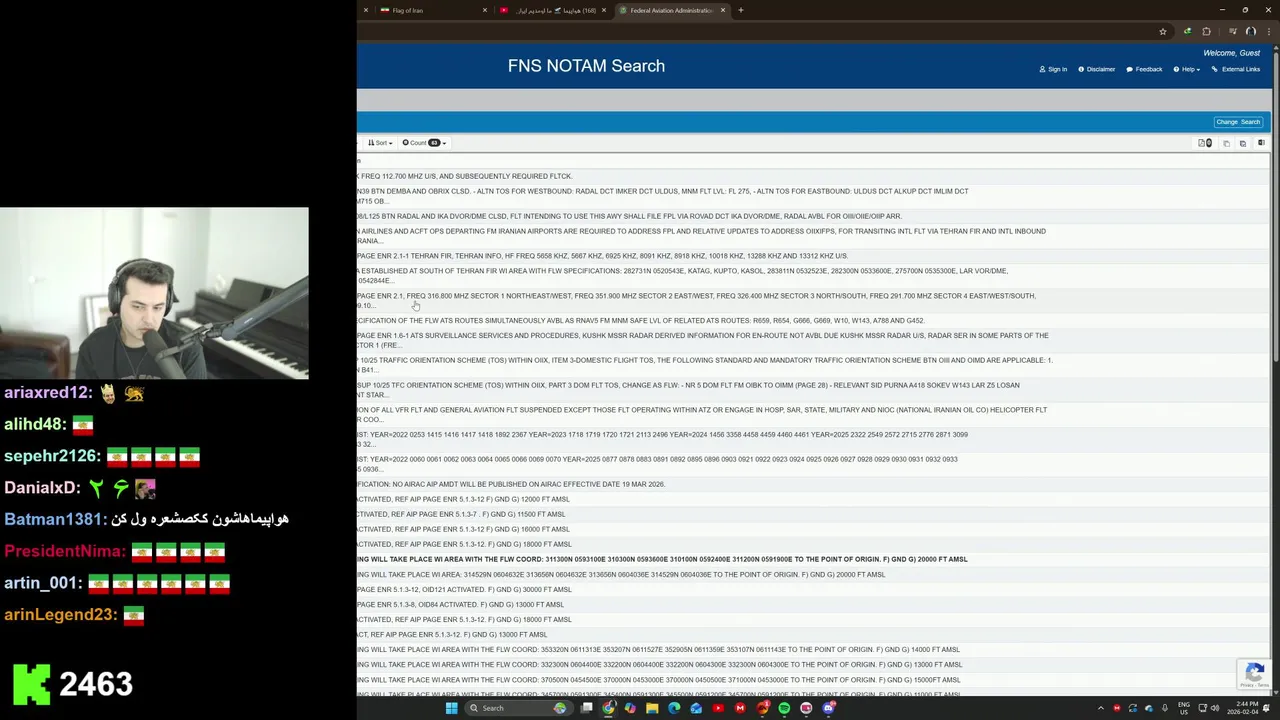The width and height of the screenshot is (1280, 720).
Task: Click NOTAM row 'OID84 ACTIVATED'
Action: 813,604
